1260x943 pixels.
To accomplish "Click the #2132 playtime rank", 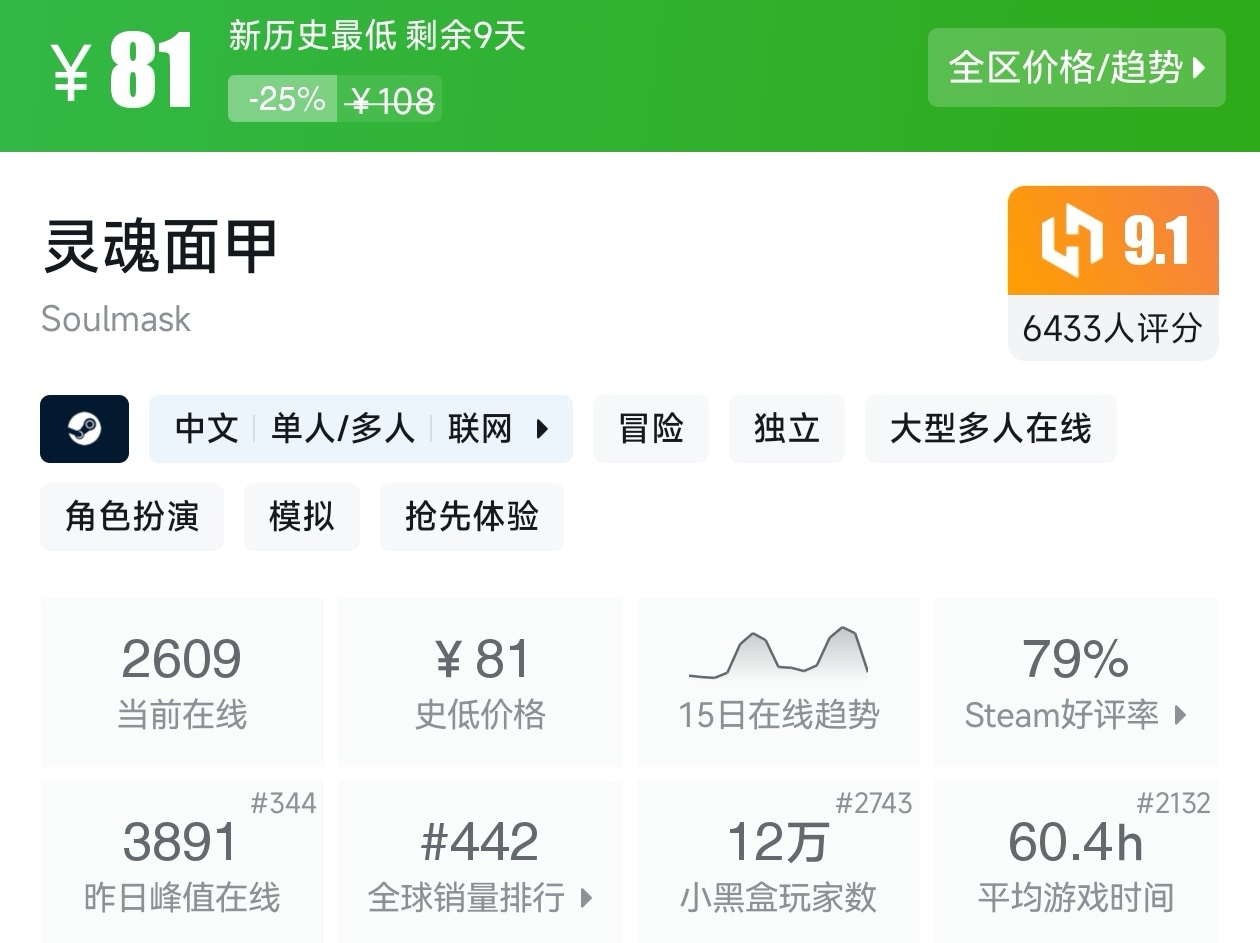I will [x=1173, y=803].
